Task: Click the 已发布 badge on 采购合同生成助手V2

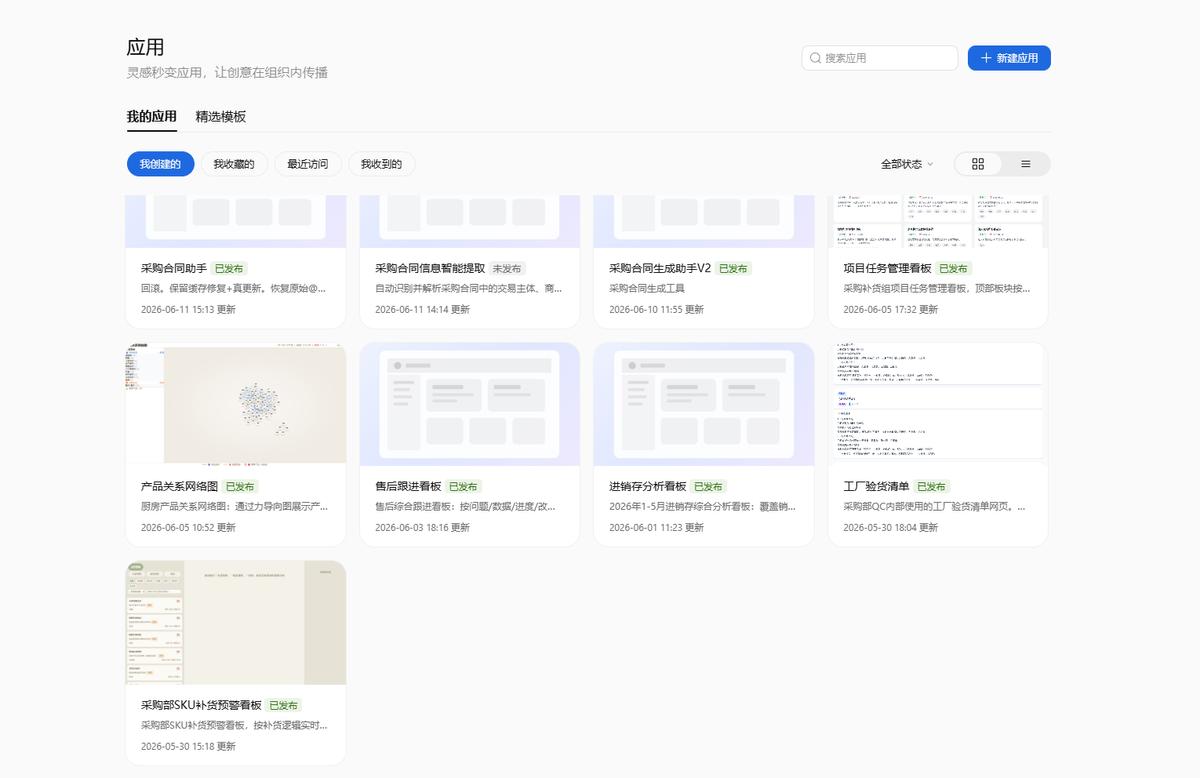Action: pos(734,268)
